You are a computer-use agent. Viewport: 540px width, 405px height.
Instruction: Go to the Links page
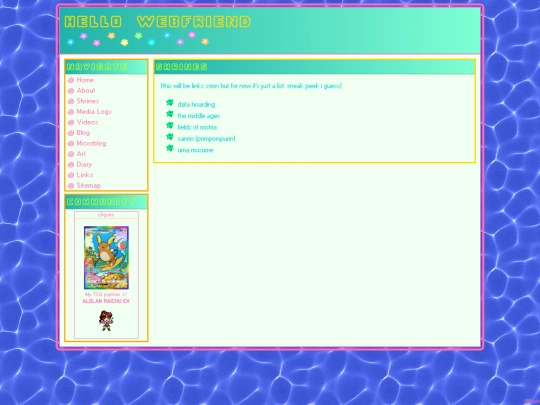pyautogui.click(x=85, y=175)
